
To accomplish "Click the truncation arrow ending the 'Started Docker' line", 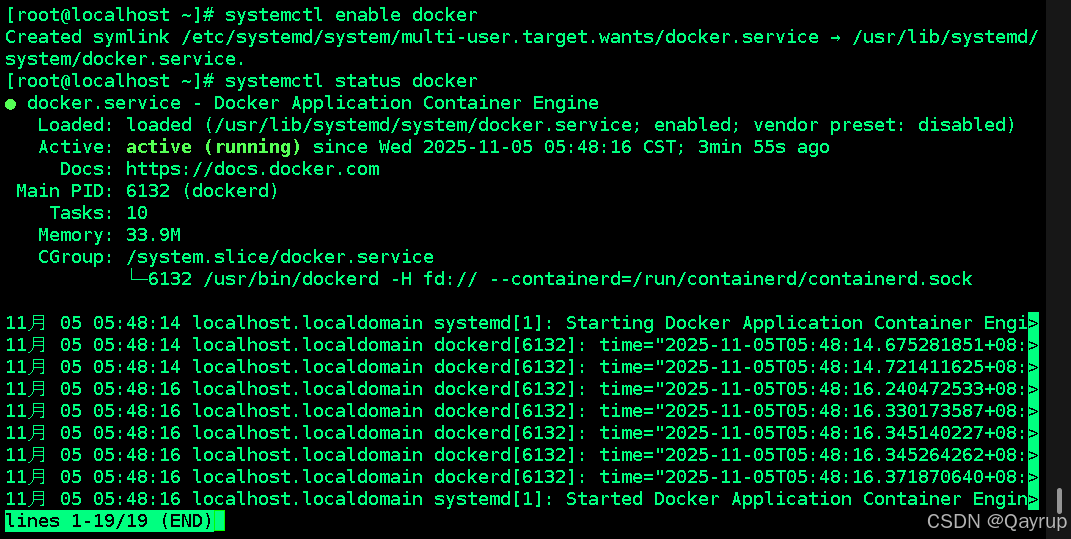I will click(1033, 499).
